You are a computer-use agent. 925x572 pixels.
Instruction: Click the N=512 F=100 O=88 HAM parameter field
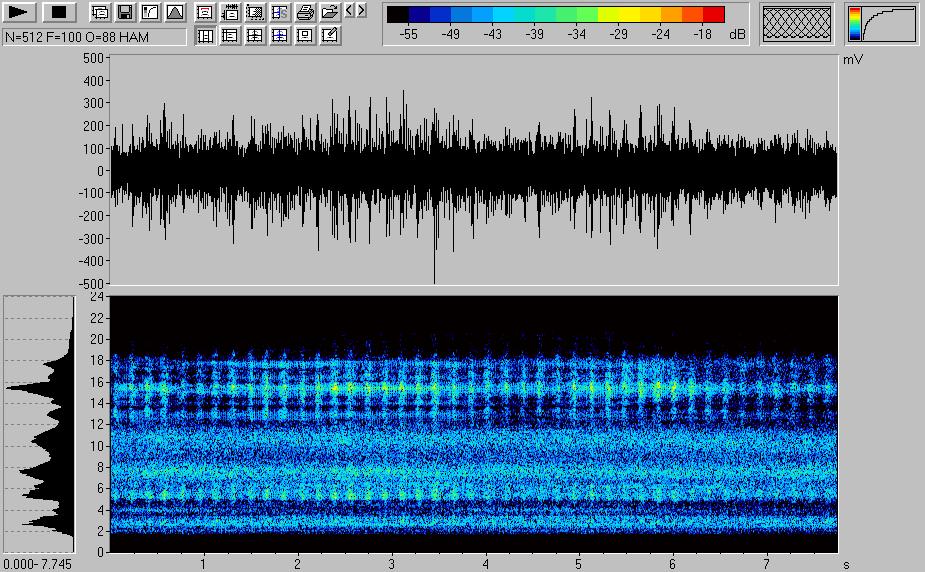pos(95,37)
